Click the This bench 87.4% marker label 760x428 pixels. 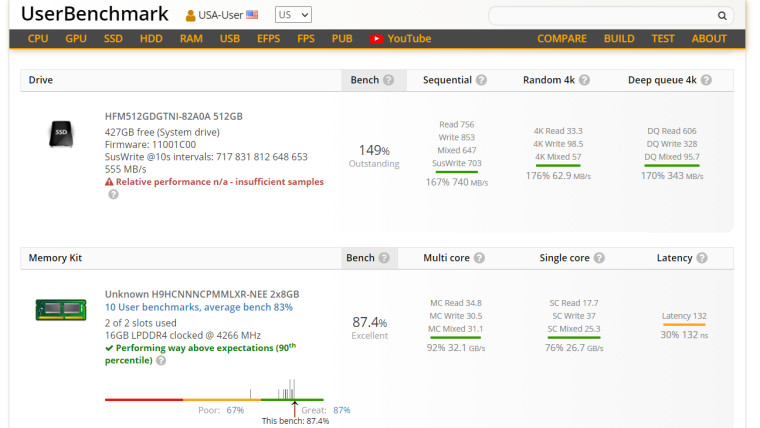coord(295,421)
